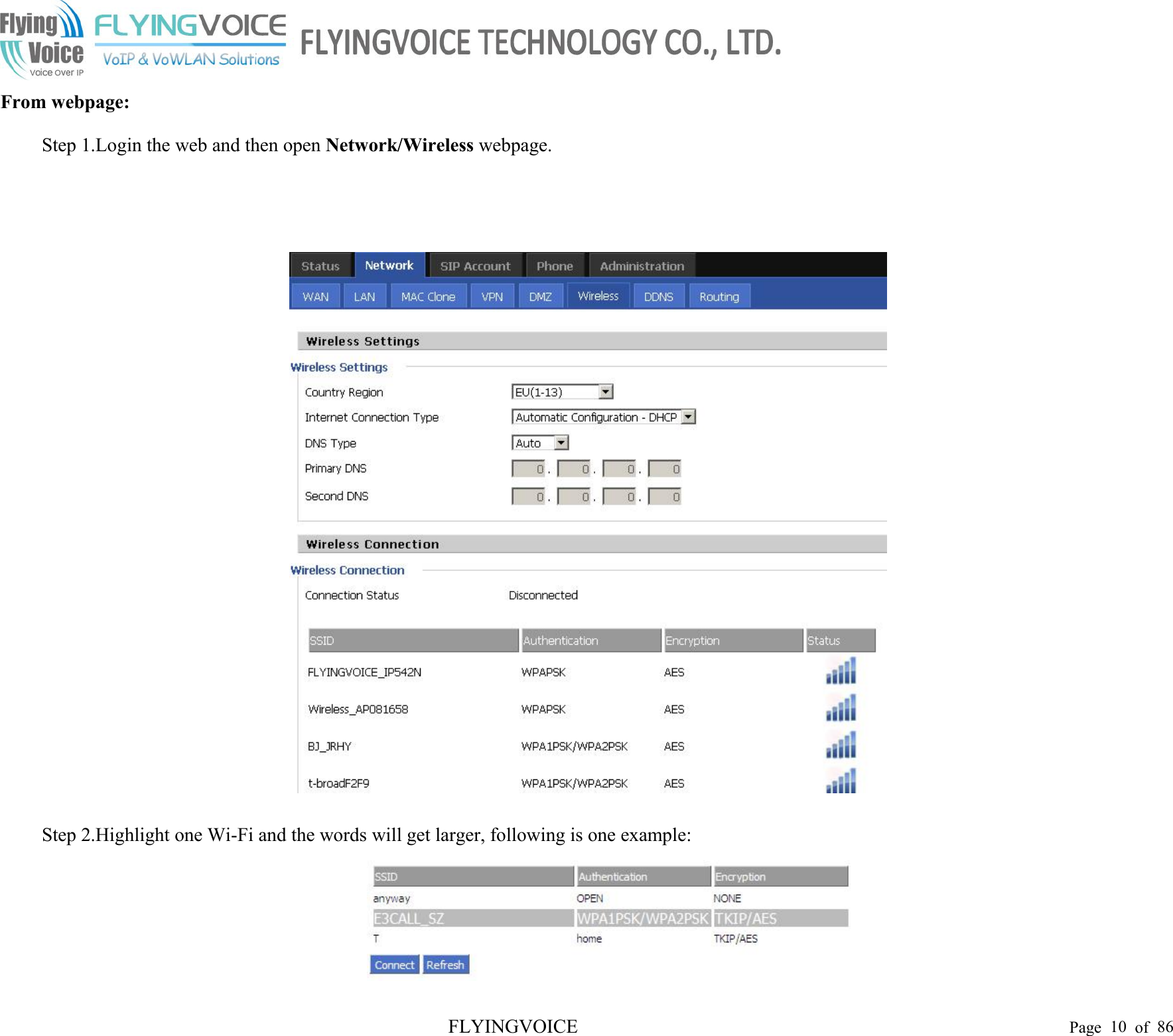Screen dimensions: 1173x1036
Task: Click first octet field of Second DNS
Action: 528,496
